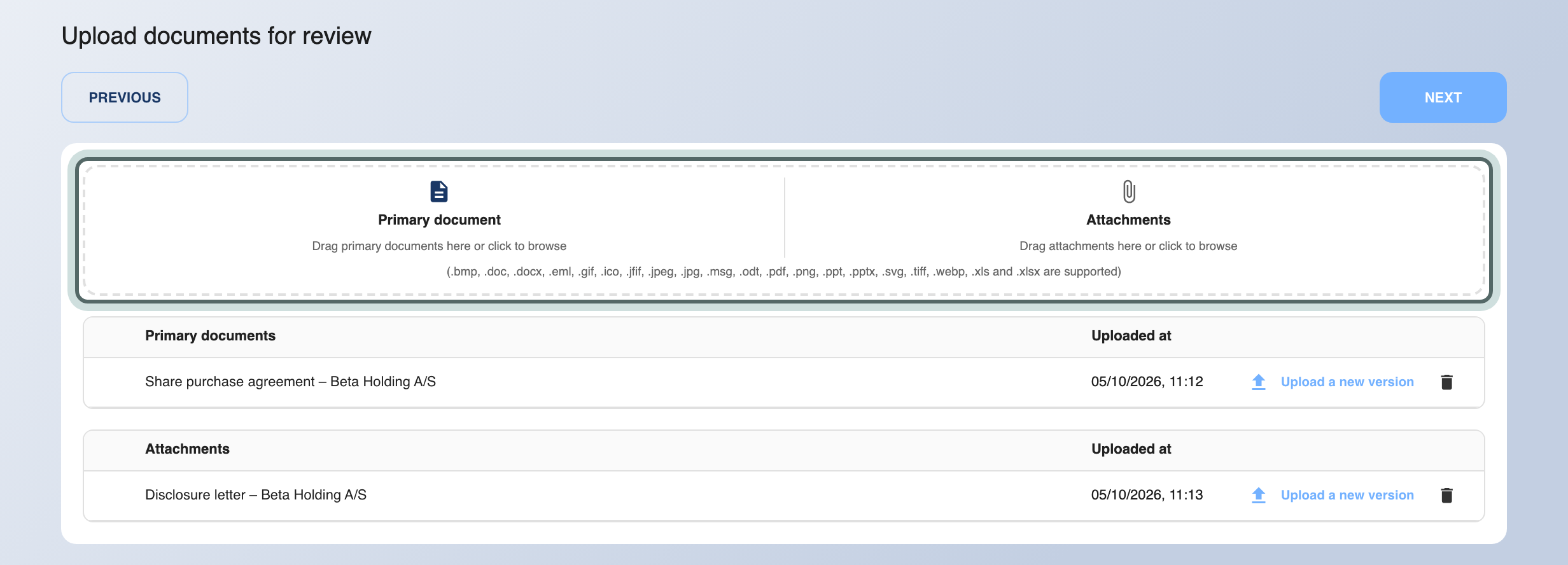Browse for primary documents via drag-here text
1568x565 pixels.
tap(439, 246)
